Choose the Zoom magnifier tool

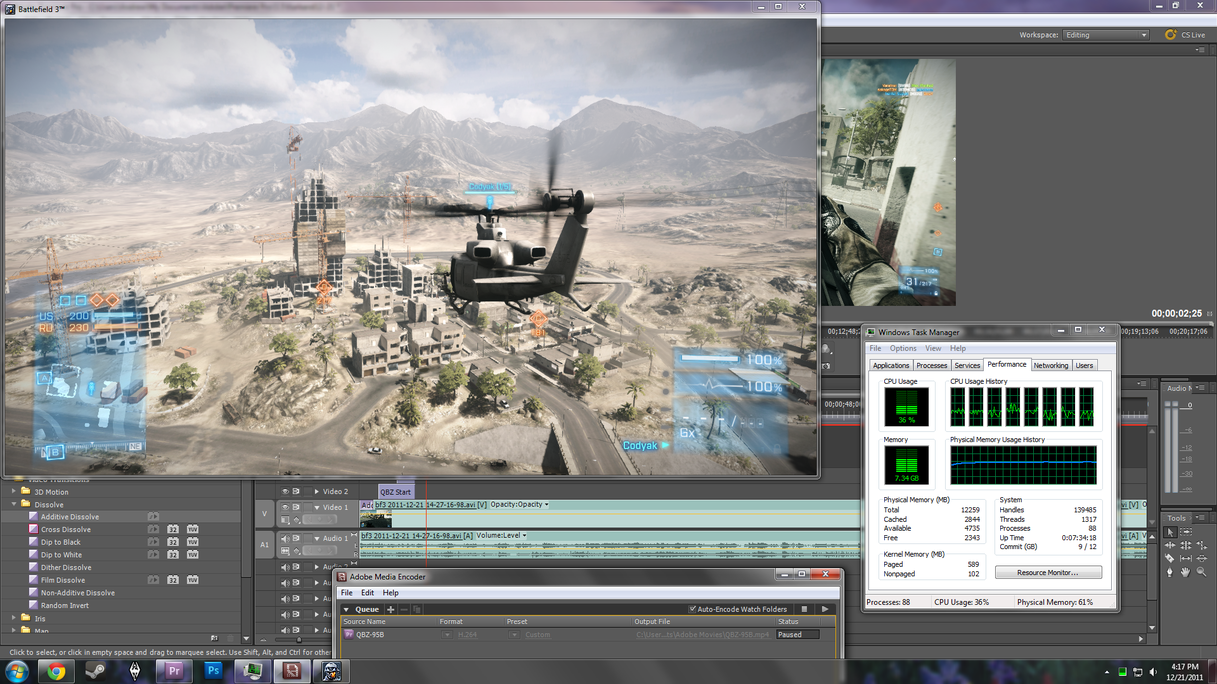coord(1202,572)
